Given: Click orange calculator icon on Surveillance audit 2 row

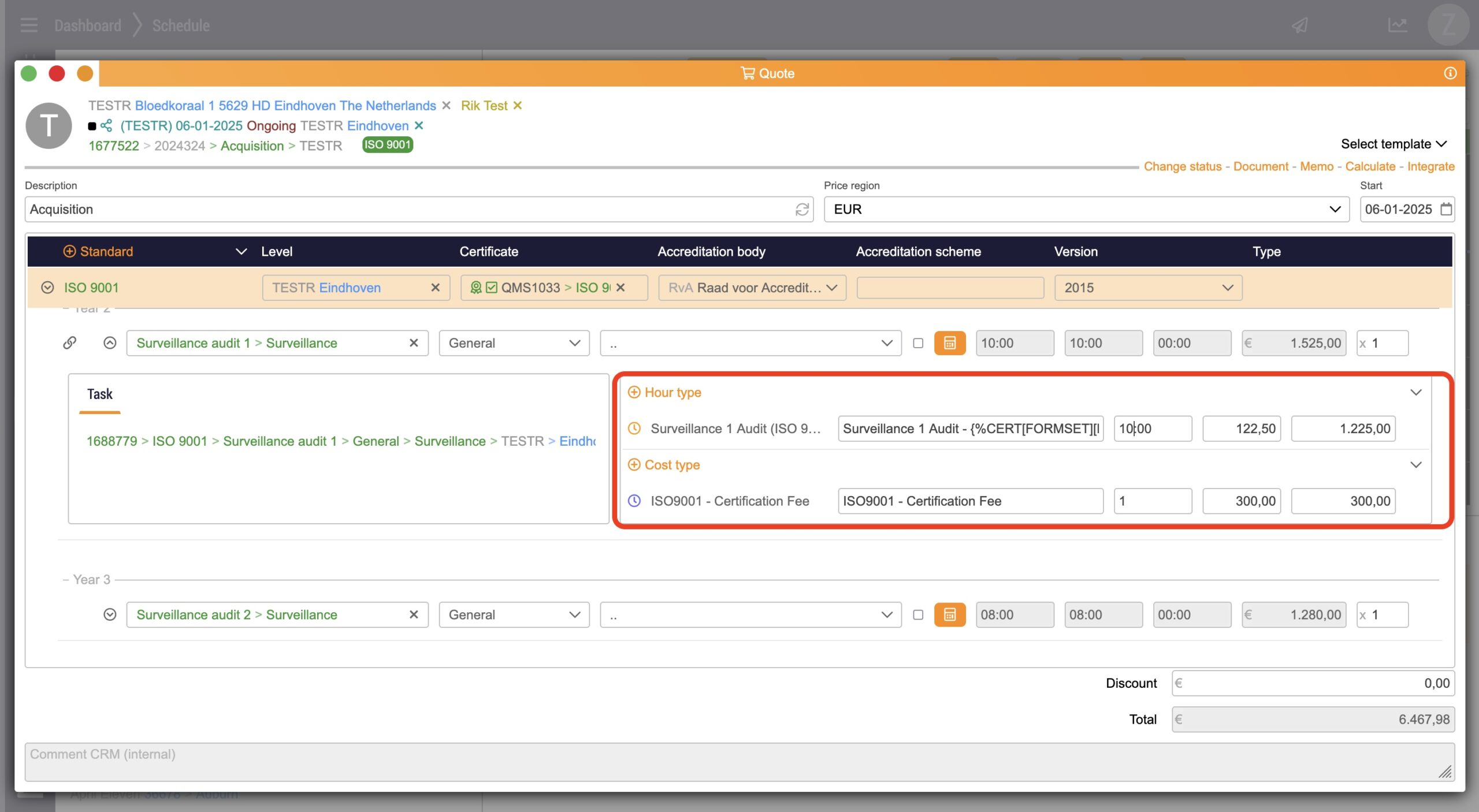Looking at the screenshot, I should [949, 614].
